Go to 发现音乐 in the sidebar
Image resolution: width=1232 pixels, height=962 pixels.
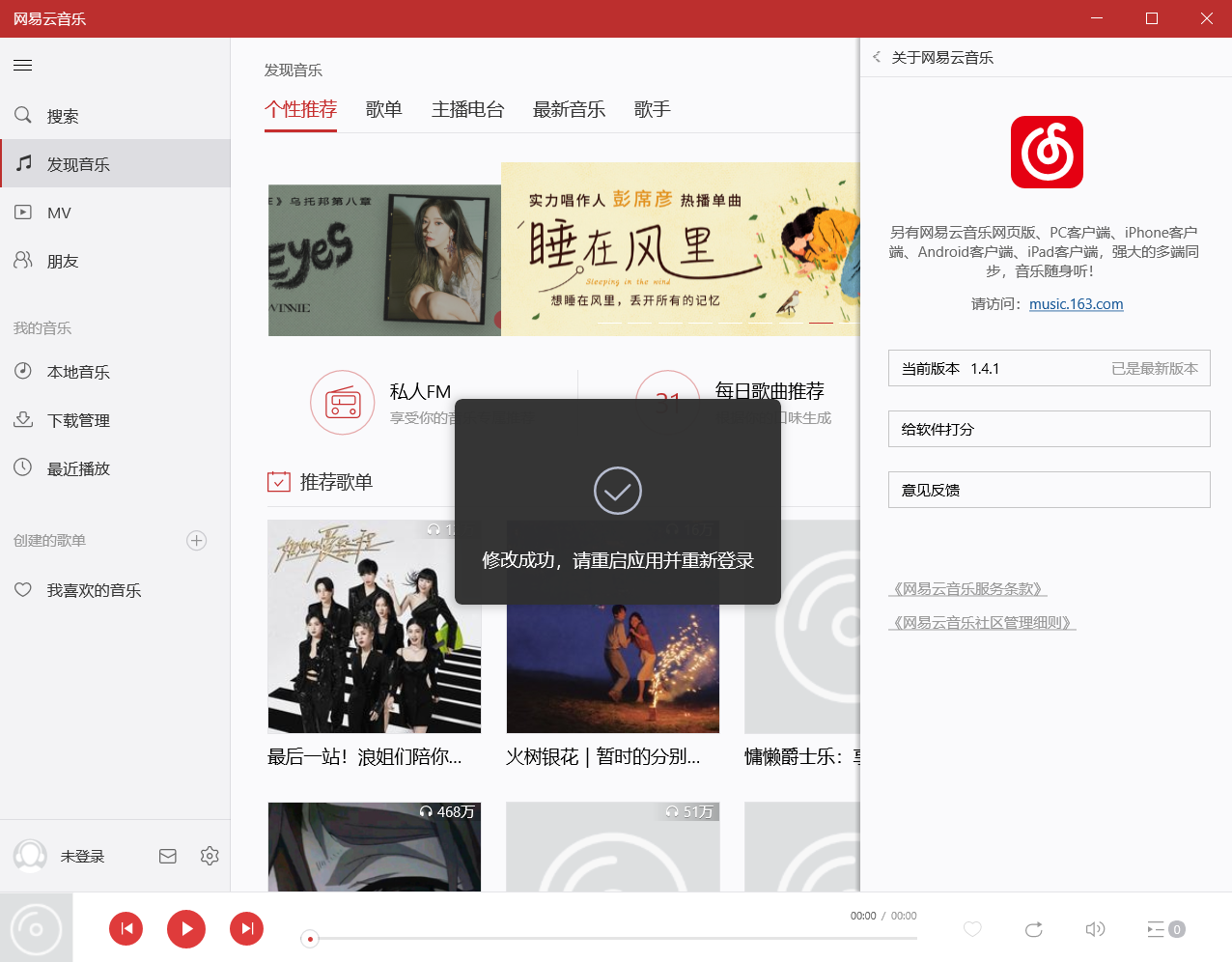115,163
